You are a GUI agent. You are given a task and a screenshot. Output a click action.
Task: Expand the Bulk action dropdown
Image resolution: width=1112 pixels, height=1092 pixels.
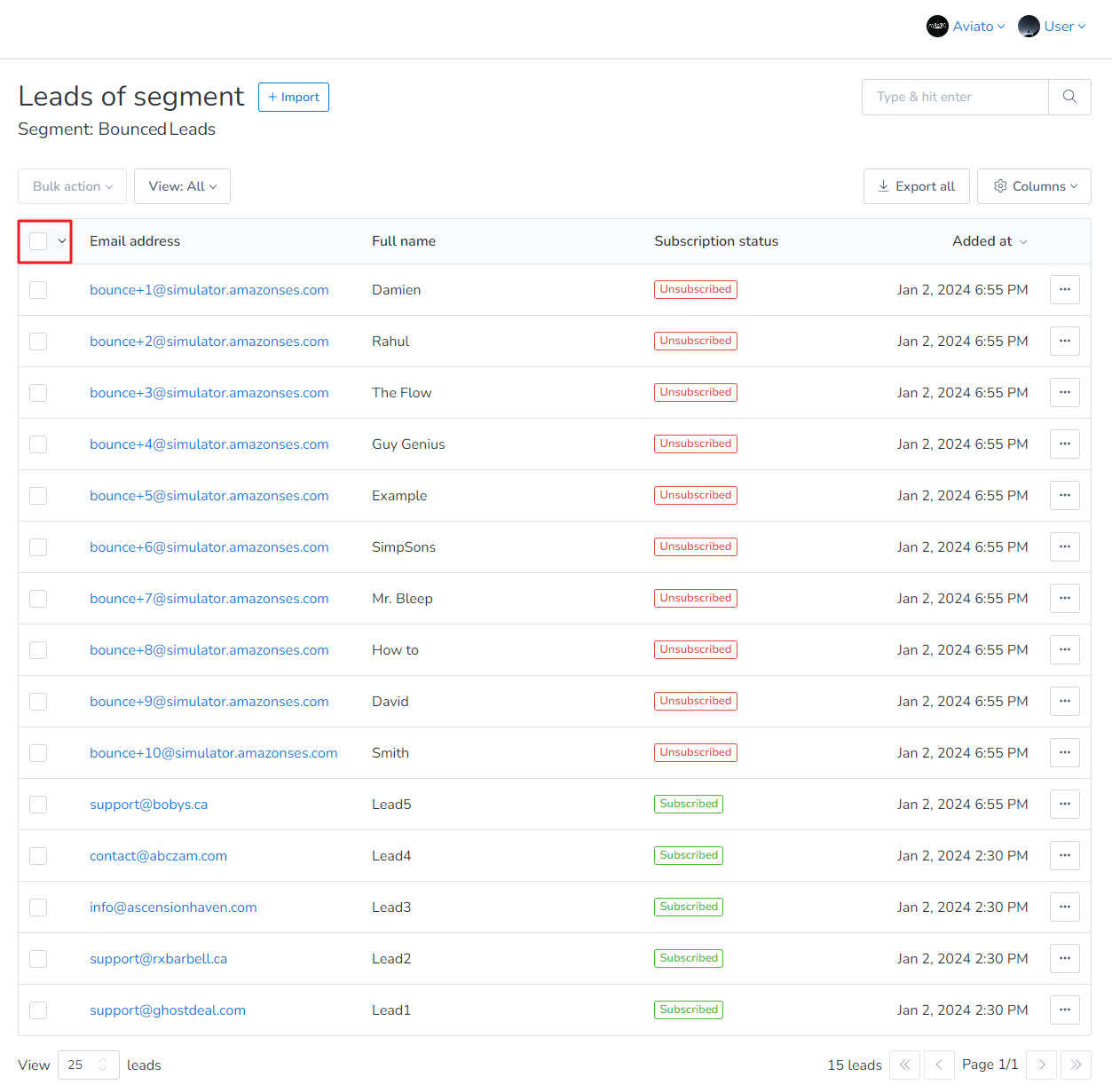point(72,186)
